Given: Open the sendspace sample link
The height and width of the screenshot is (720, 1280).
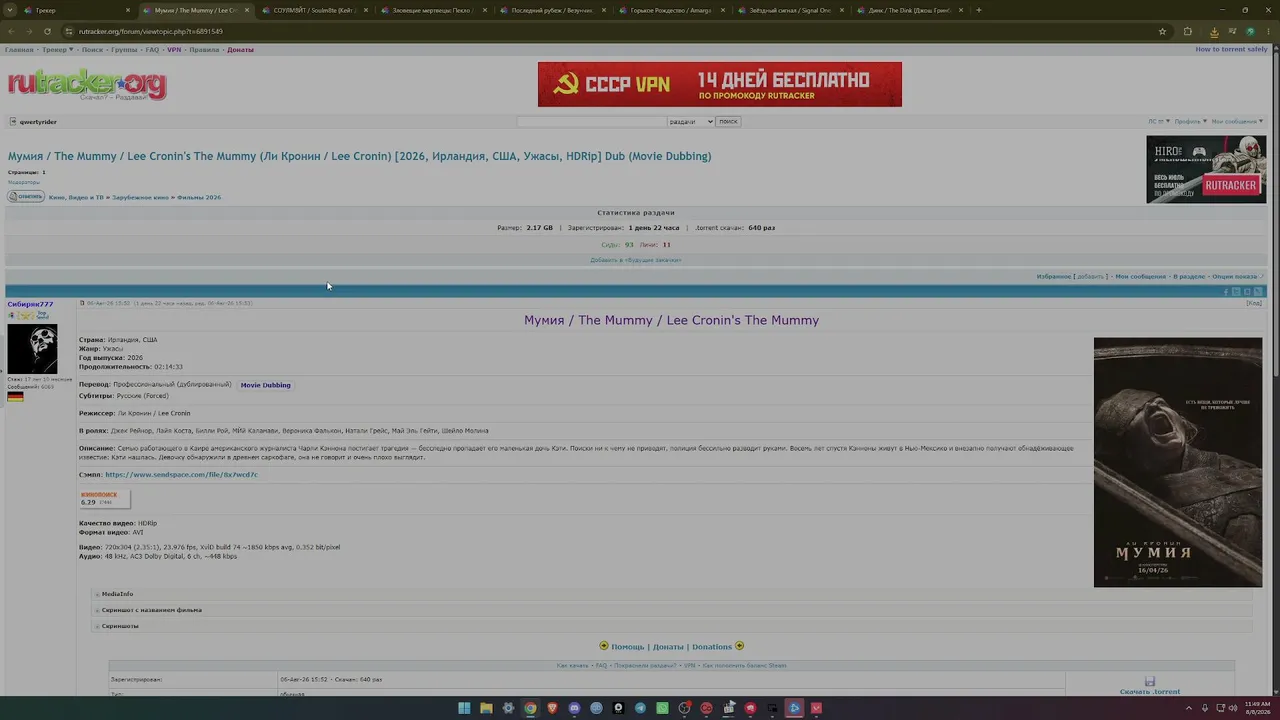Looking at the screenshot, I should tap(181, 474).
